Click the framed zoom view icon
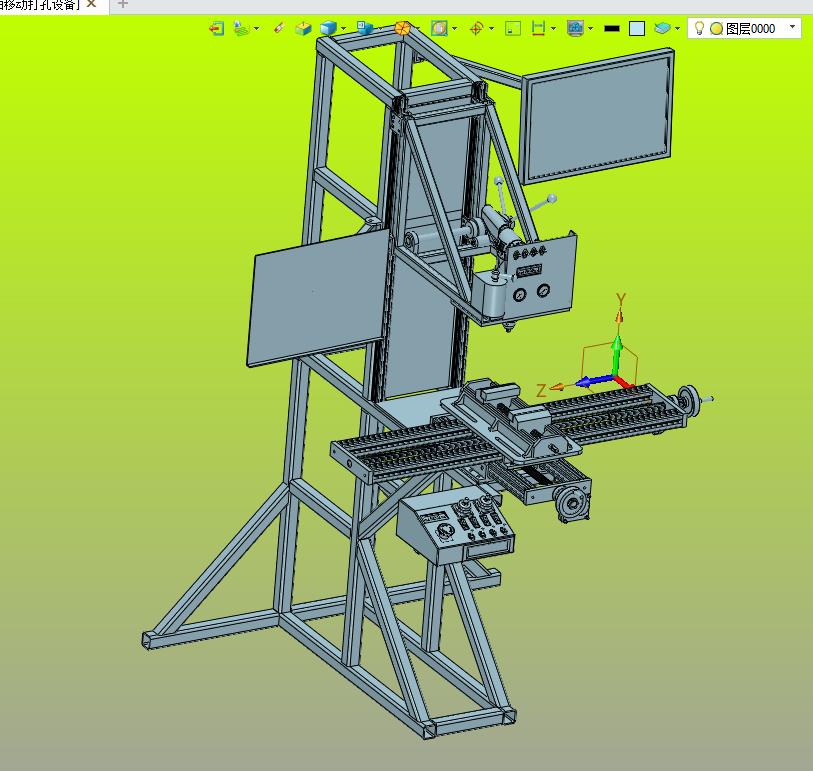 coord(439,28)
